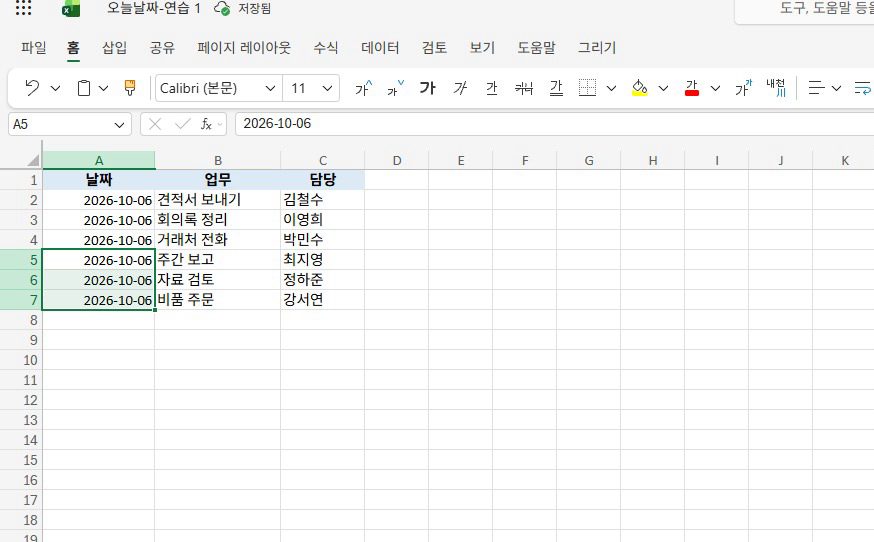Toggle underline formatting

(x=492, y=88)
